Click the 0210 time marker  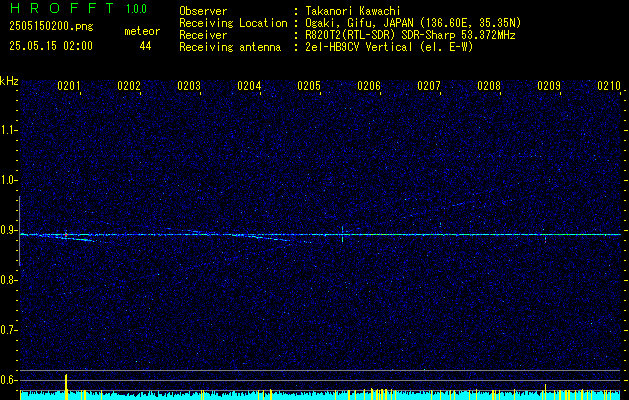tap(609, 86)
